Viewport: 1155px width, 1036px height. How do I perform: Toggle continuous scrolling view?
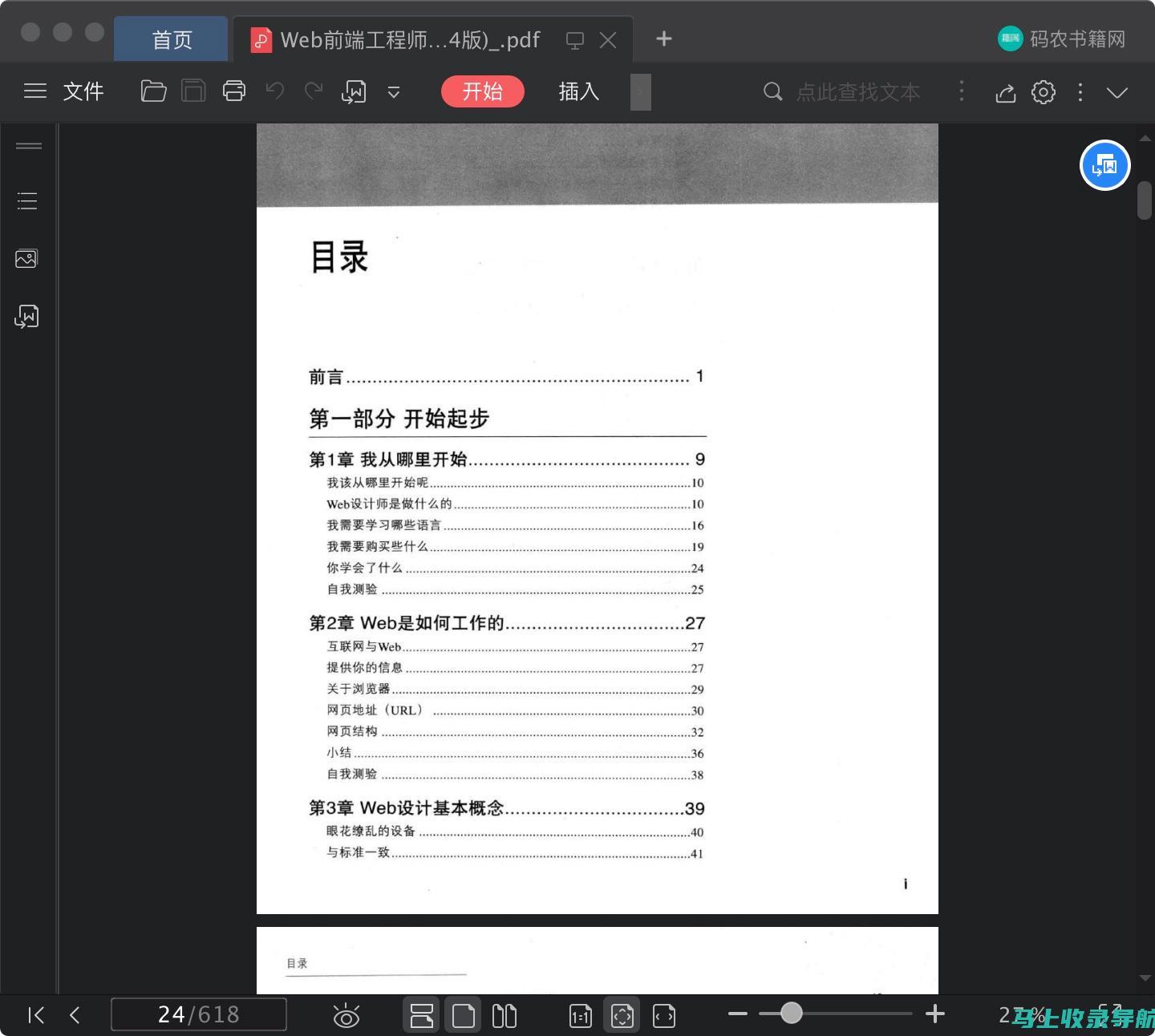coord(421,1015)
